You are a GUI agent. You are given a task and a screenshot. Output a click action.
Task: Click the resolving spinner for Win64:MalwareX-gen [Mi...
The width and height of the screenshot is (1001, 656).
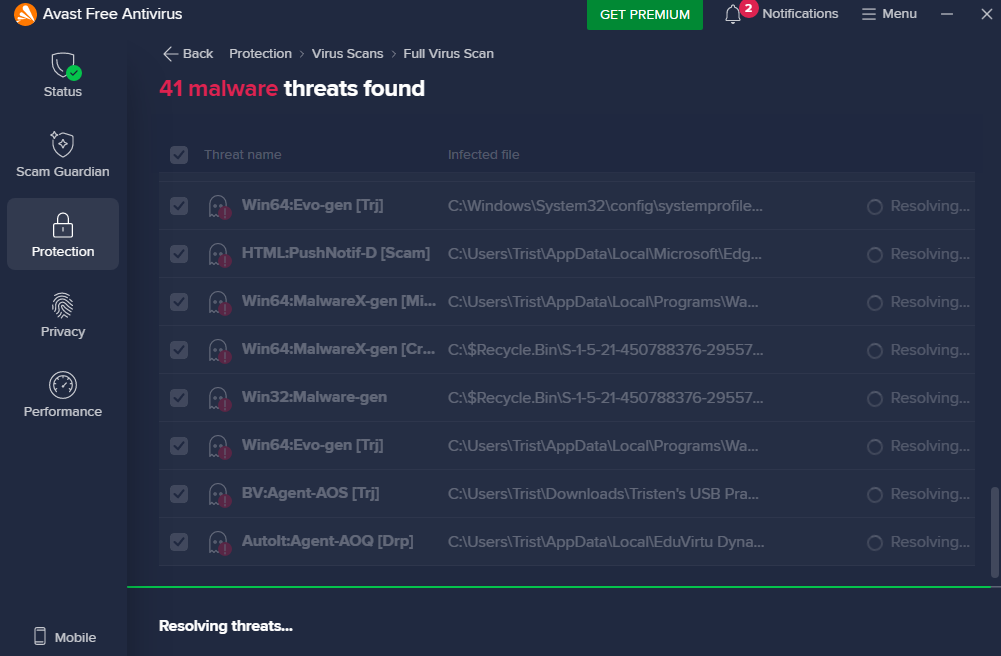[875, 302]
